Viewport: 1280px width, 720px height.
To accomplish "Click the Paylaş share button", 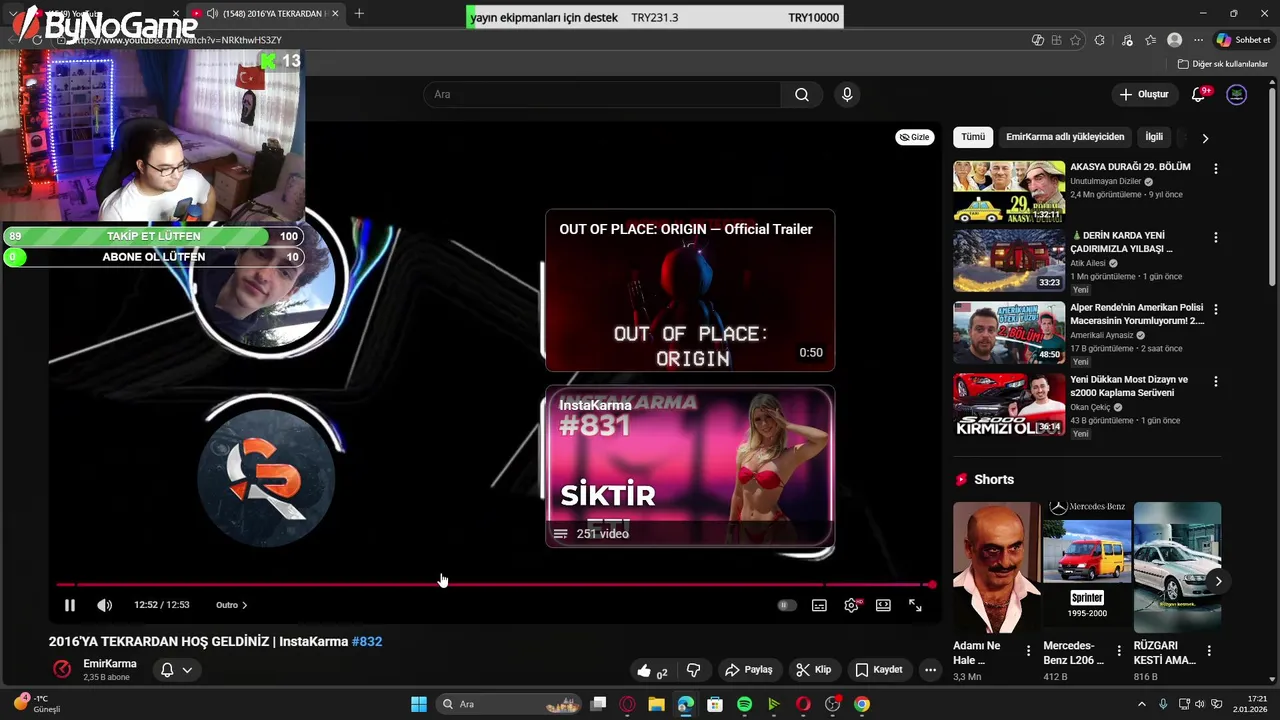I will [x=749, y=670].
